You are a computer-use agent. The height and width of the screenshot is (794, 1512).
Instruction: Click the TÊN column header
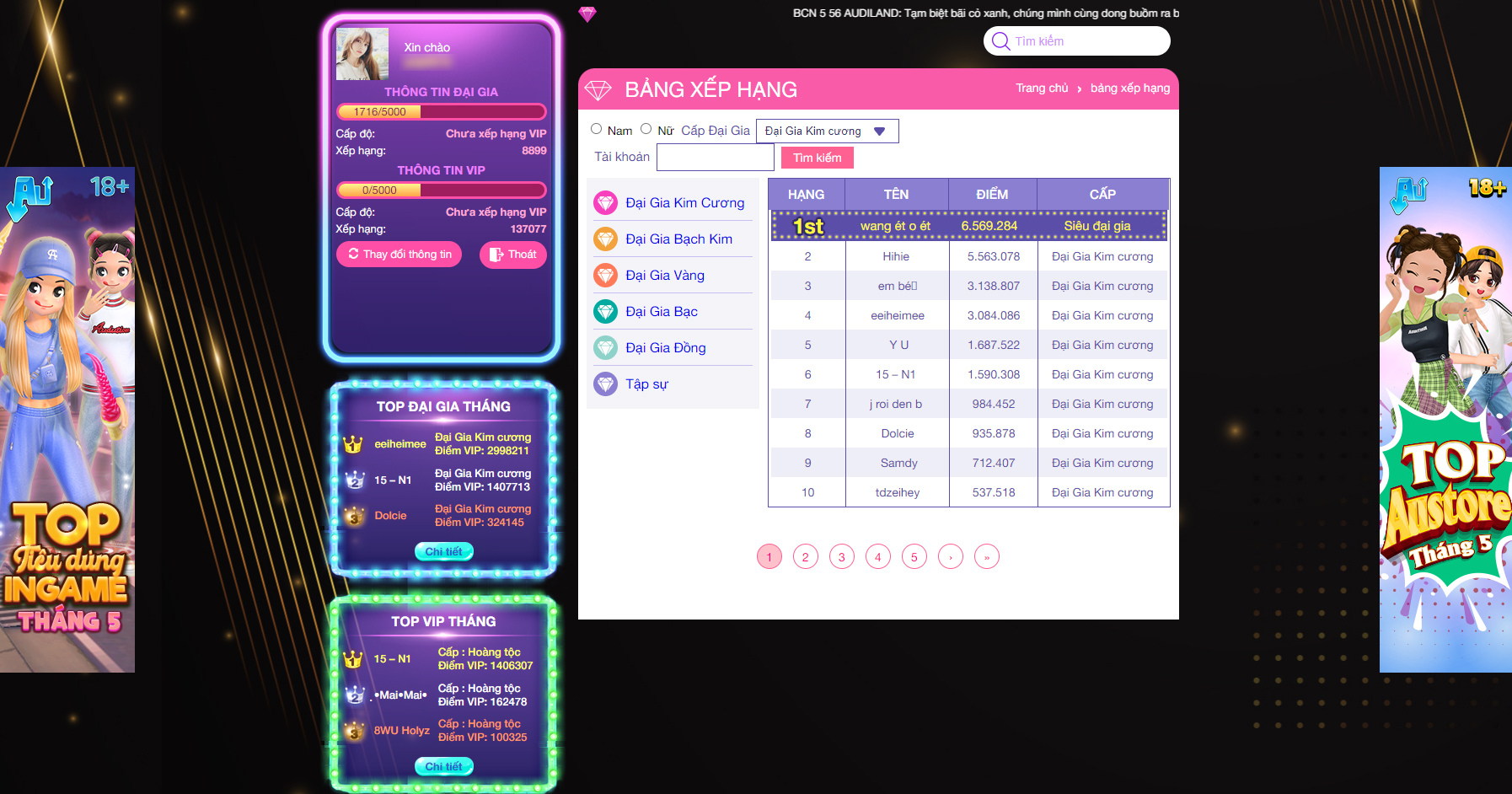pos(897,195)
